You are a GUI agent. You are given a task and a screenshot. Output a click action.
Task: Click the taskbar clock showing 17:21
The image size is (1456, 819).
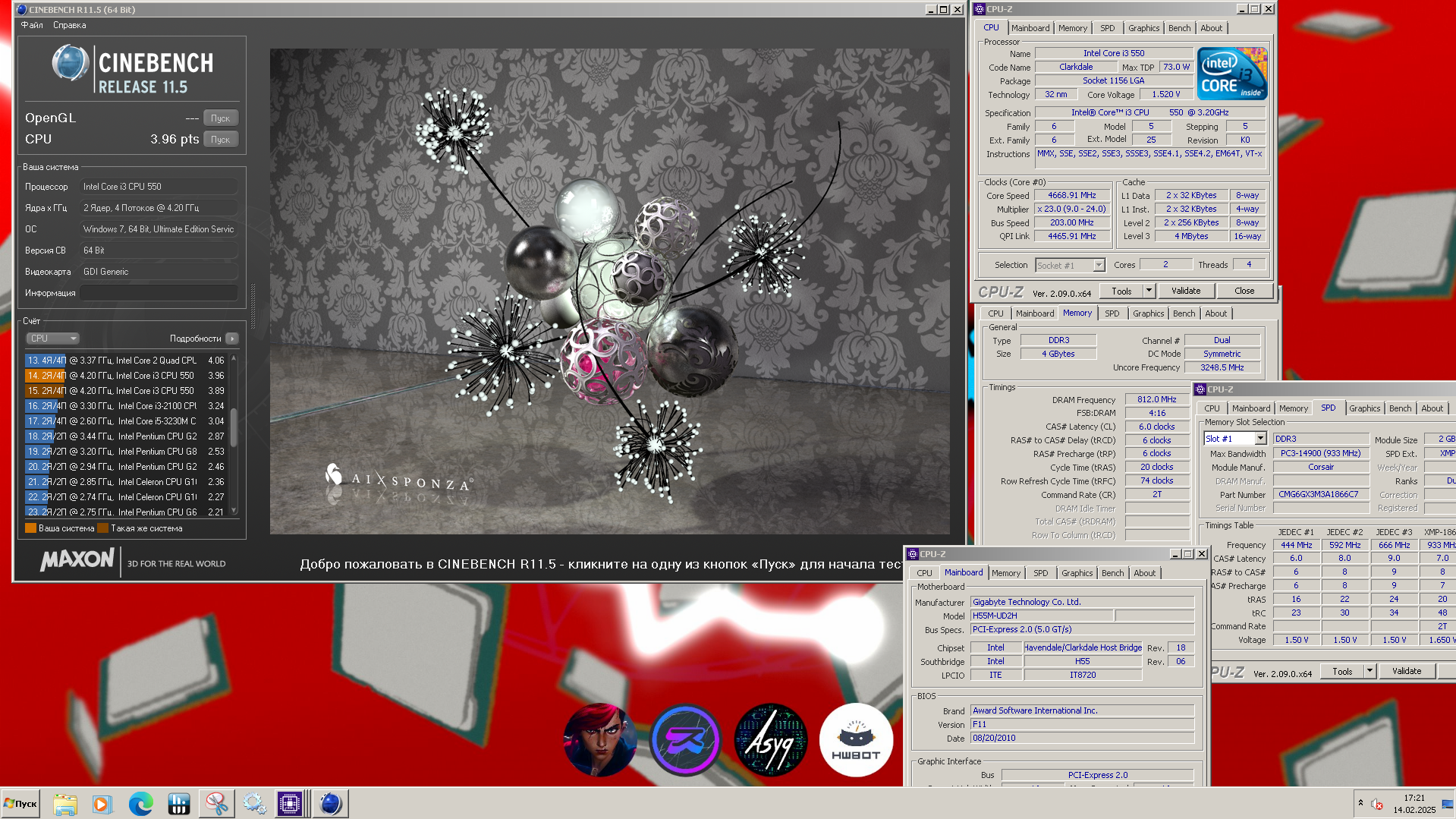[1414, 804]
